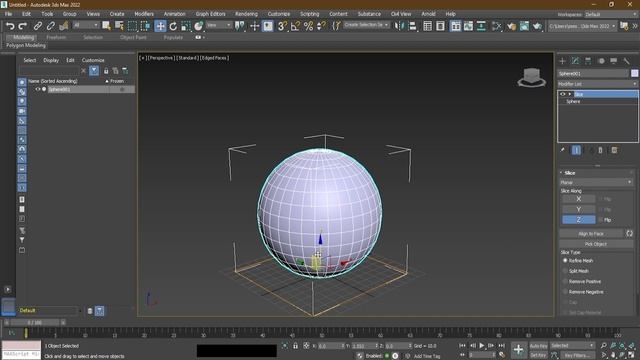
Task: Toggle the Percent Snap button
Action: click(x=309, y=26)
